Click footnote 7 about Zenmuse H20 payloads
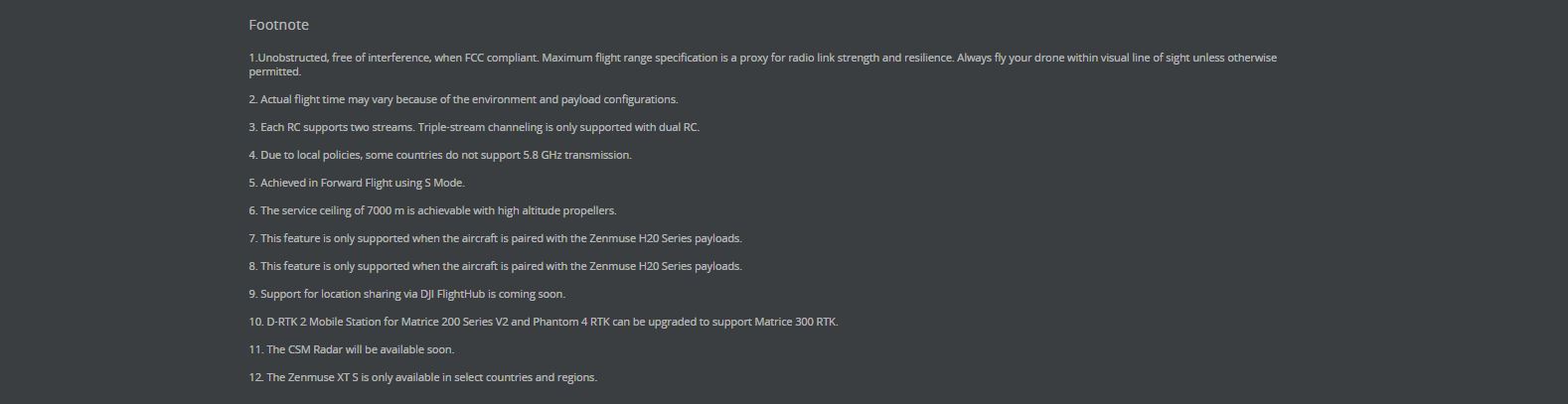Image resolution: width=1568 pixels, height=404 pixels. pos(495,238)
